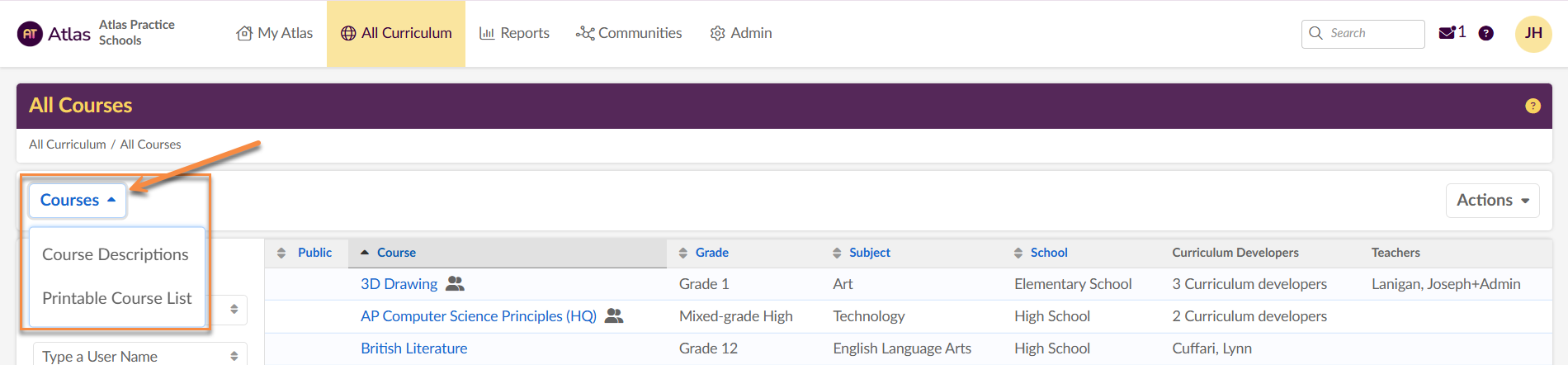Screen dimensions: 1568x365
Task: Sort table by the Public column
Action: 314,253
